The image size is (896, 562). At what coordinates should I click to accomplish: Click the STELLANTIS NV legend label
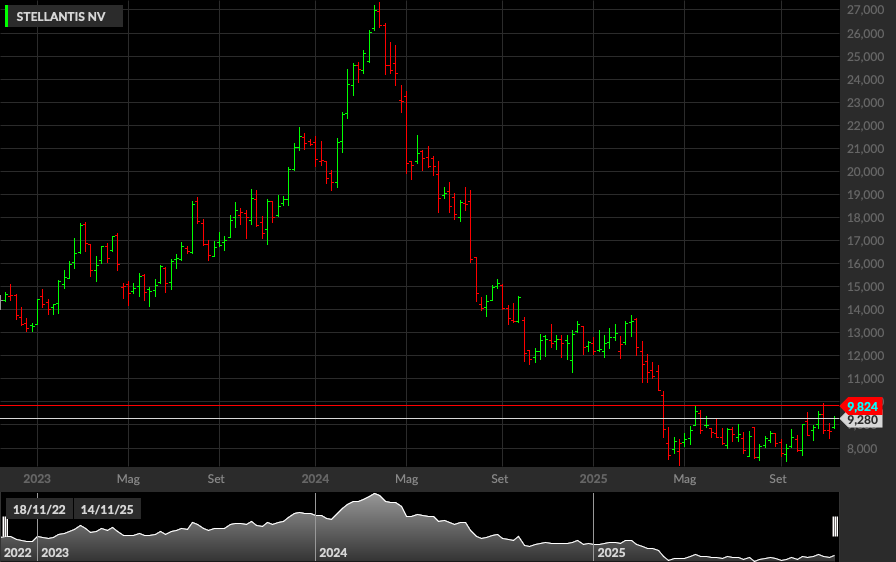click(61, 17)
